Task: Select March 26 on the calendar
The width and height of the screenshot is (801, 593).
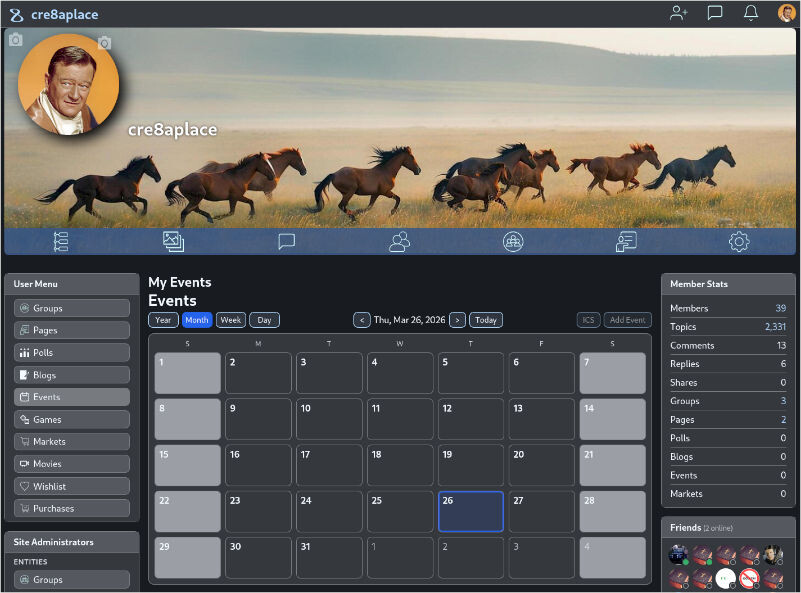Action: pyautogui.click(x=471, y=511)
